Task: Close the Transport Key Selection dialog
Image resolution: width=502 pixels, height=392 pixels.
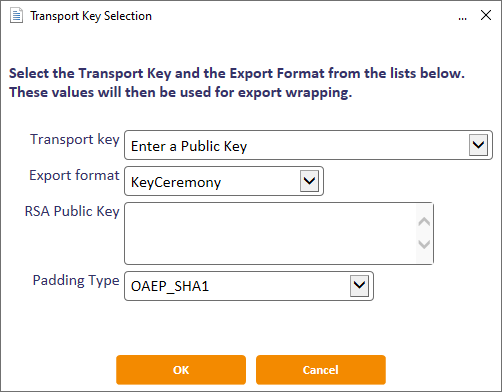Action: [486, 15]
